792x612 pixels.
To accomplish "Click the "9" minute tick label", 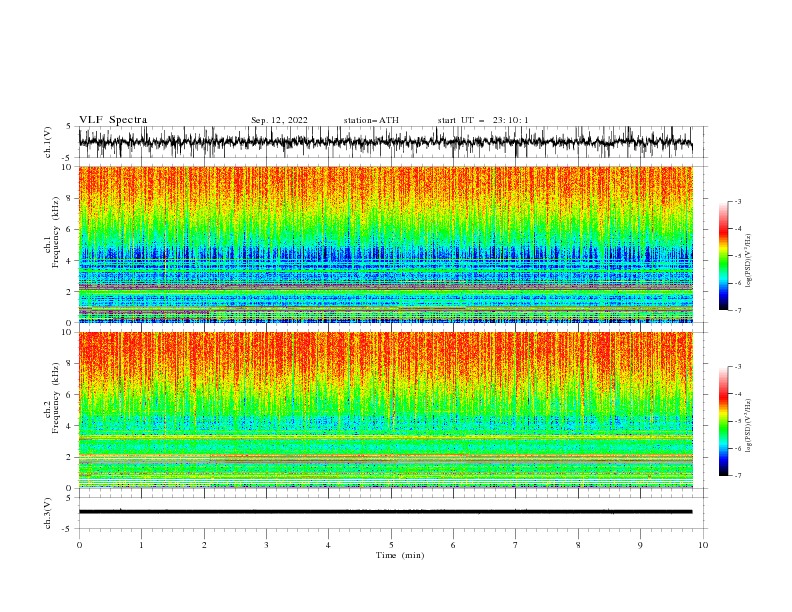I will click(x=640, y=545).
